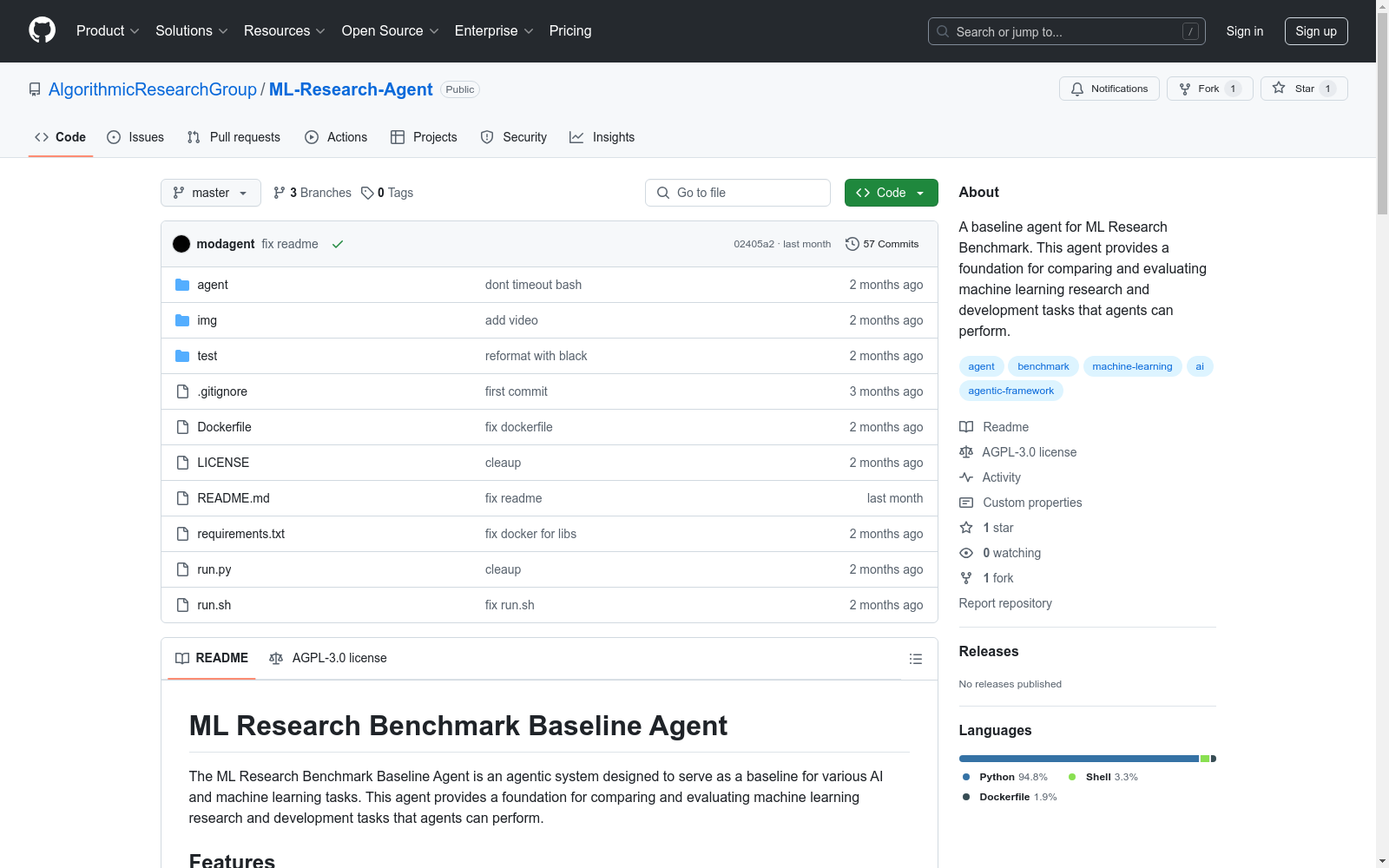Image resolution: width=1389 pixels, height=868 pixels.
Task: Click the Python segment of the languages bar
Action: [1079, 759]
